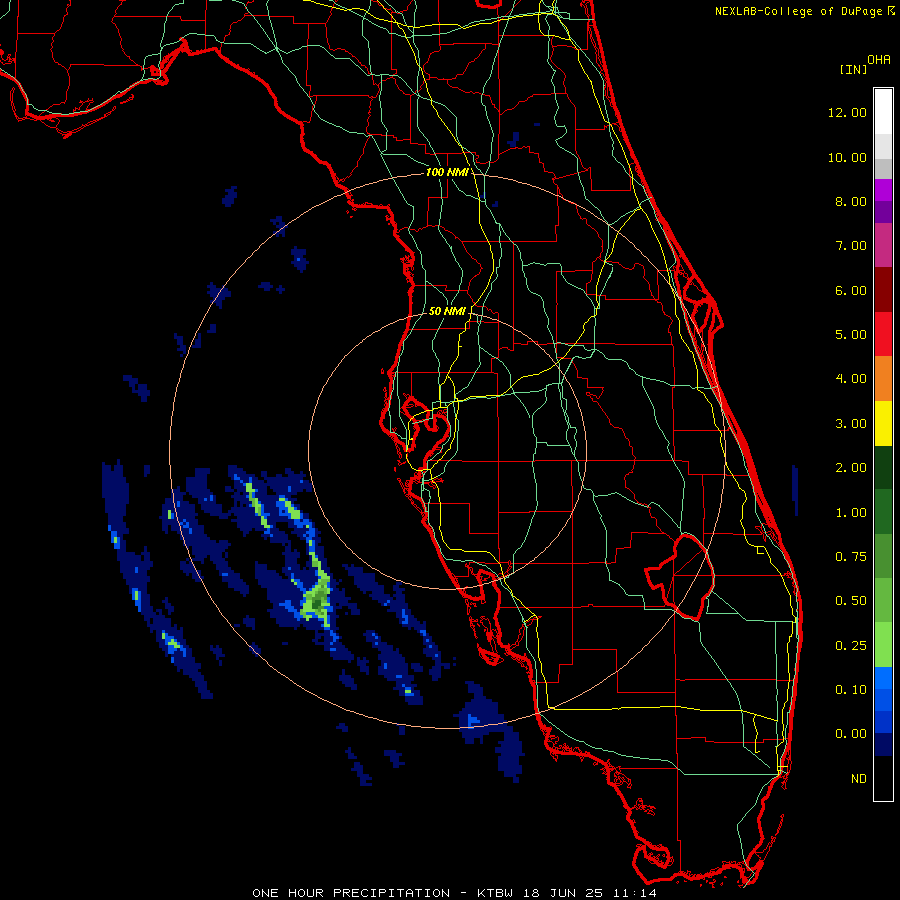Click the yellow 3.00 inch legend swatch

pyautogui.click(x=883, y=423)
